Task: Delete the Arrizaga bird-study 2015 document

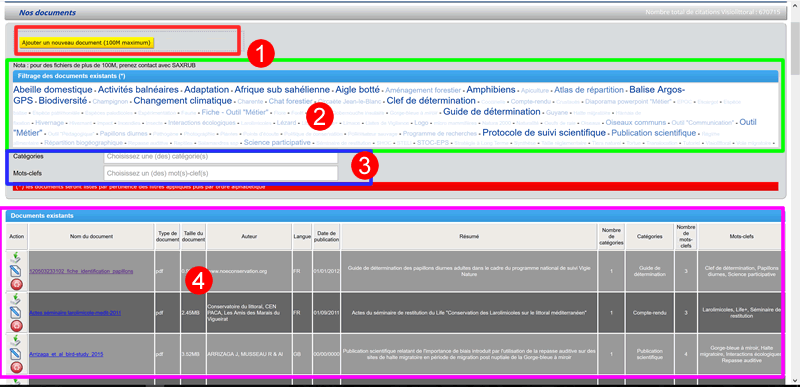Action: coord(17,367)
